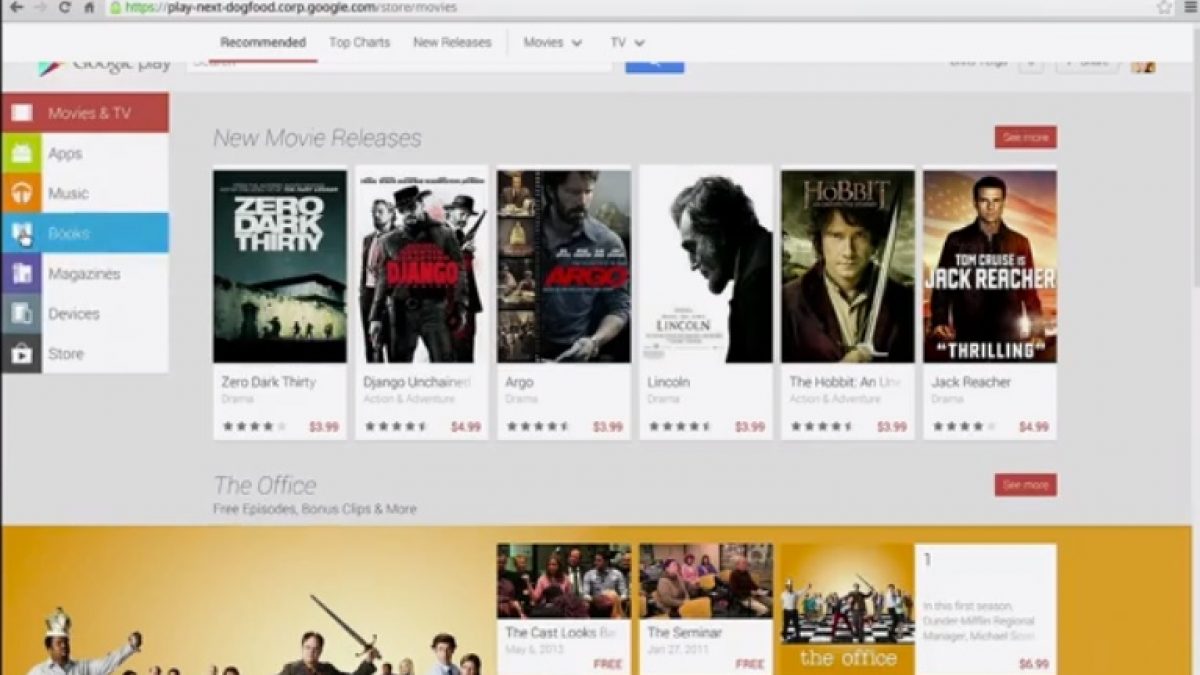Buy Jack Reacher for $4.99

1034,427
